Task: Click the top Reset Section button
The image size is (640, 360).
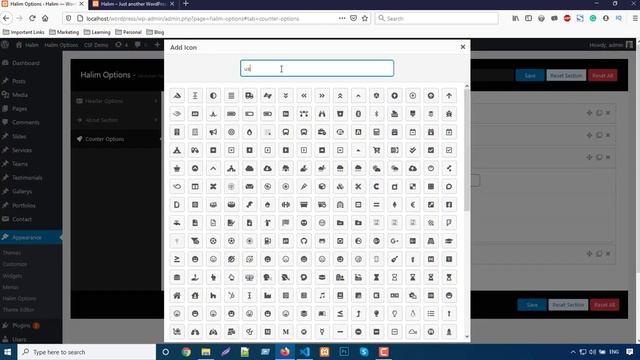Action: tap(566, 76)
